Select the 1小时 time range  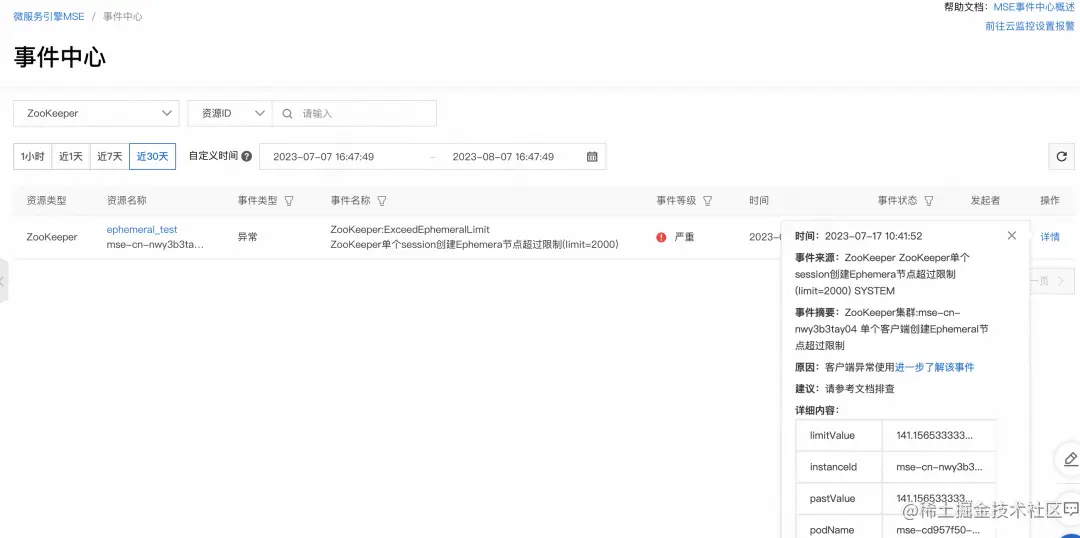32,156
